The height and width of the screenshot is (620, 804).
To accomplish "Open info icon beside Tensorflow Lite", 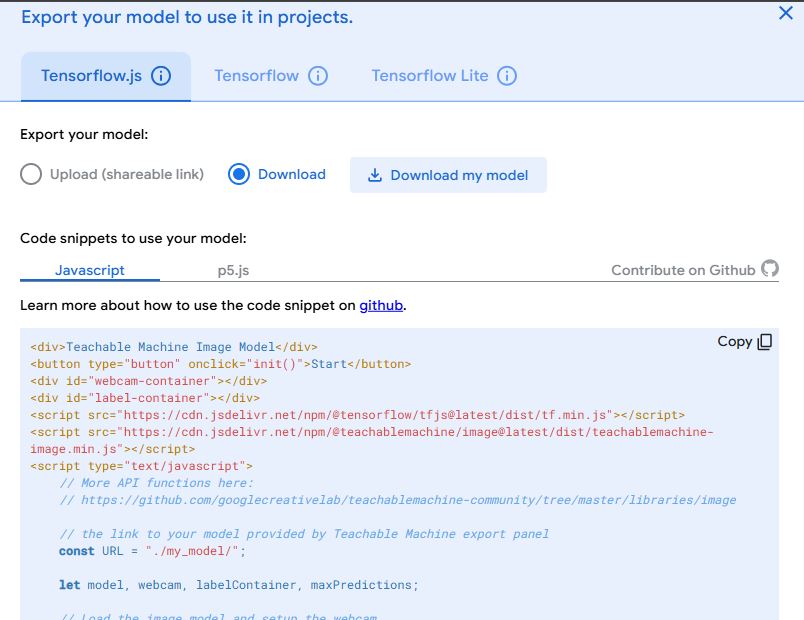I will pos(507,76).
